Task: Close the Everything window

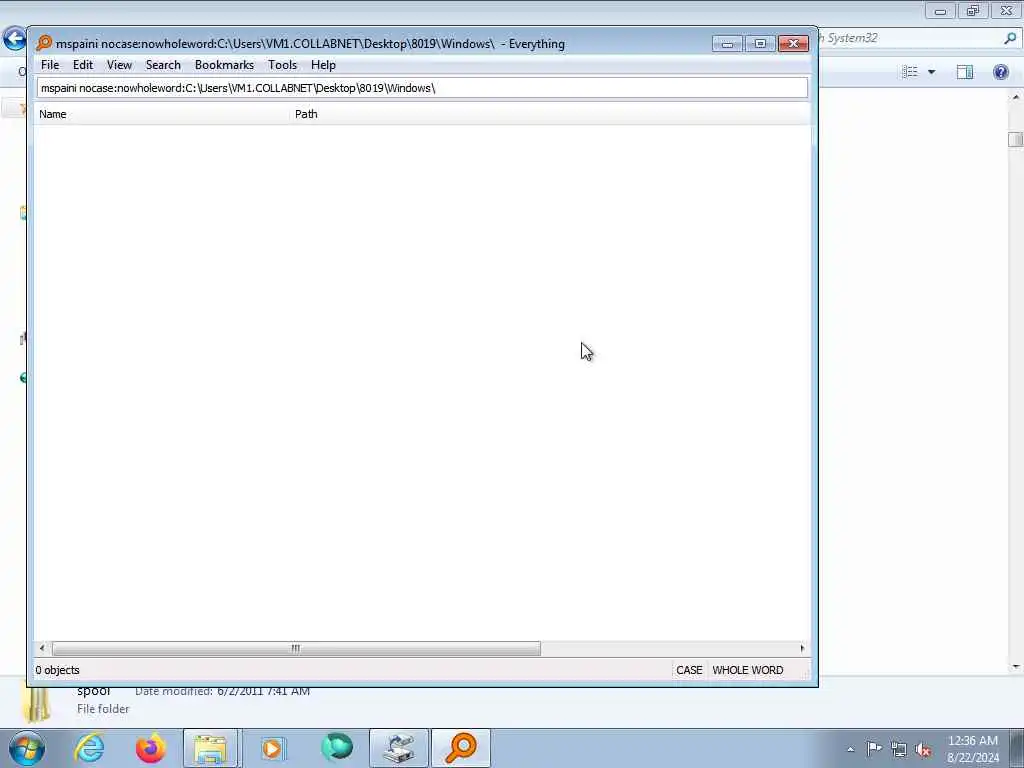Action: pyautogui.click(x=793, y=43)
